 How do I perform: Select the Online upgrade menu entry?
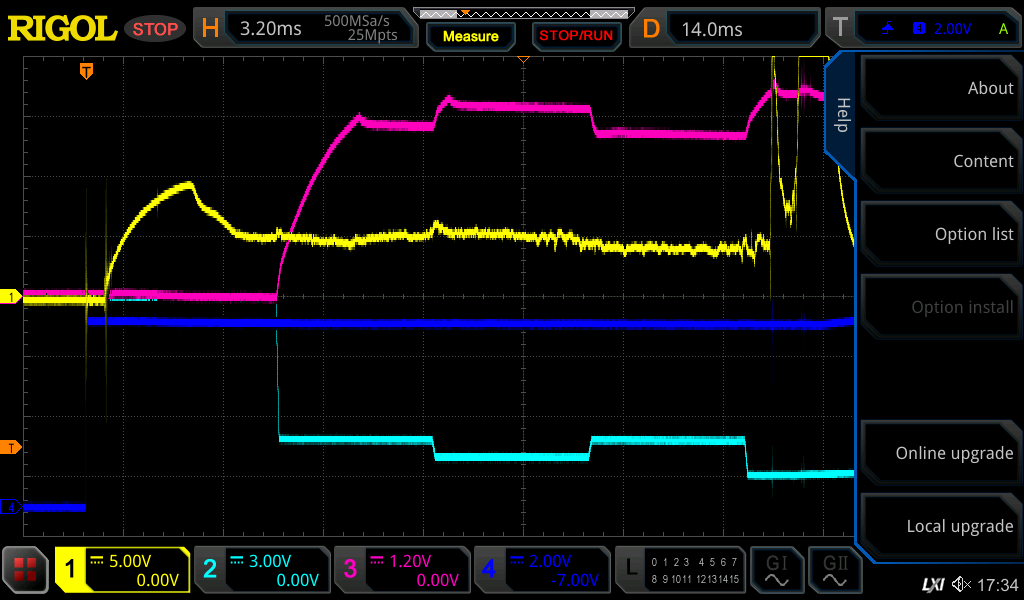(x=940, y=453)
